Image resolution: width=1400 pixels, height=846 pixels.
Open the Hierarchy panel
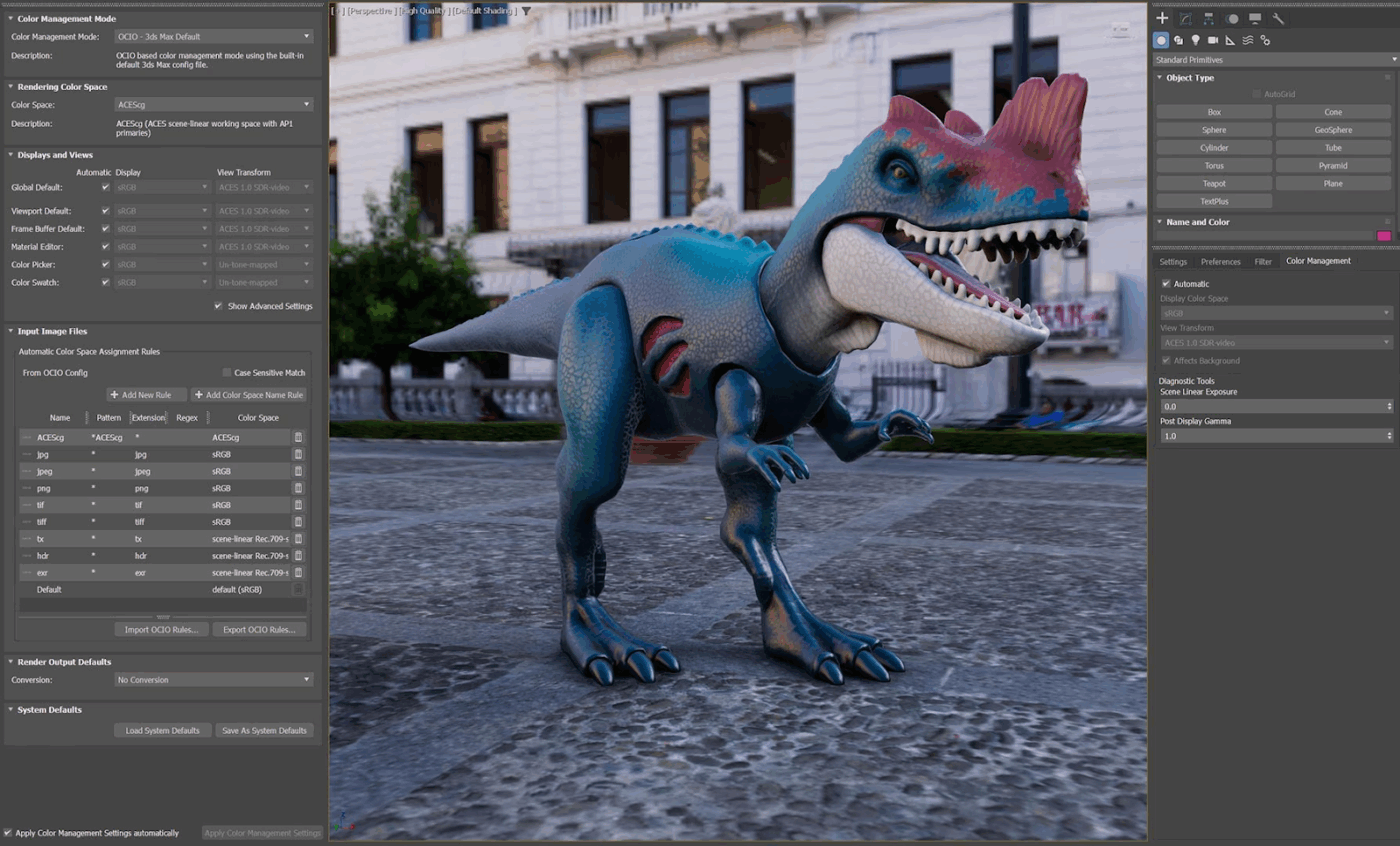1209,19
